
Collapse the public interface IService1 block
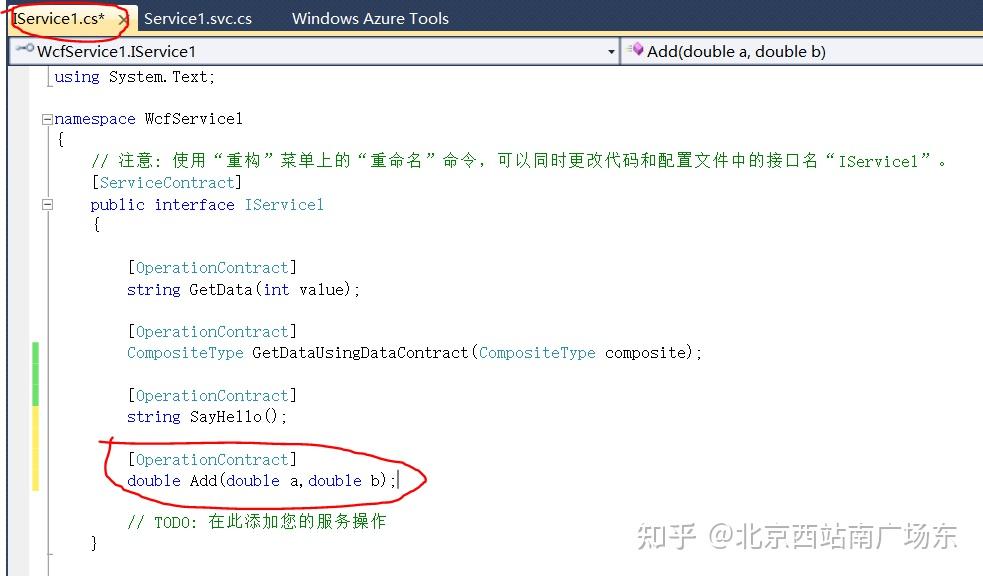[47, 204]
